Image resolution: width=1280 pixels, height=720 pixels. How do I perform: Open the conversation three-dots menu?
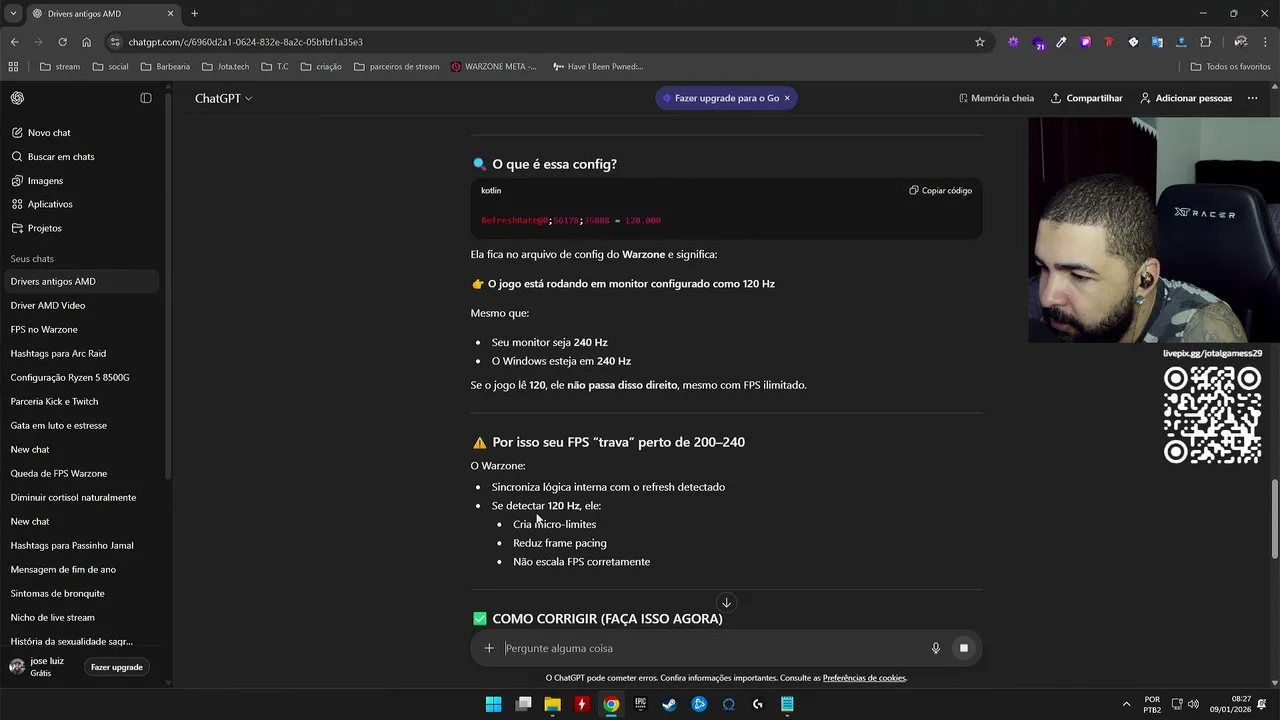[1252, 98]
